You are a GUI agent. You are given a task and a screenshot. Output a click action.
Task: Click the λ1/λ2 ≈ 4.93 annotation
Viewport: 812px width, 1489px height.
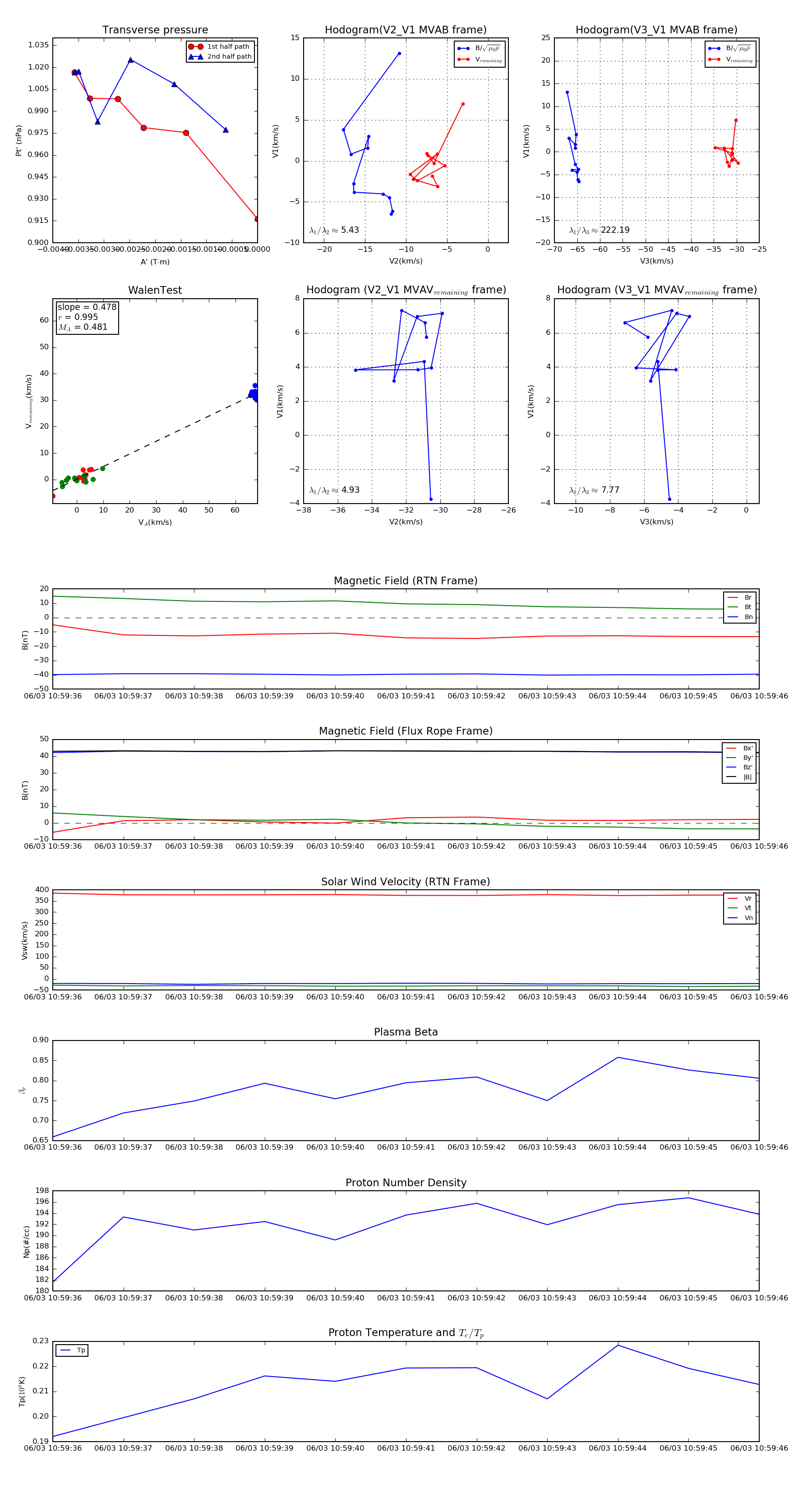[334, 490]
